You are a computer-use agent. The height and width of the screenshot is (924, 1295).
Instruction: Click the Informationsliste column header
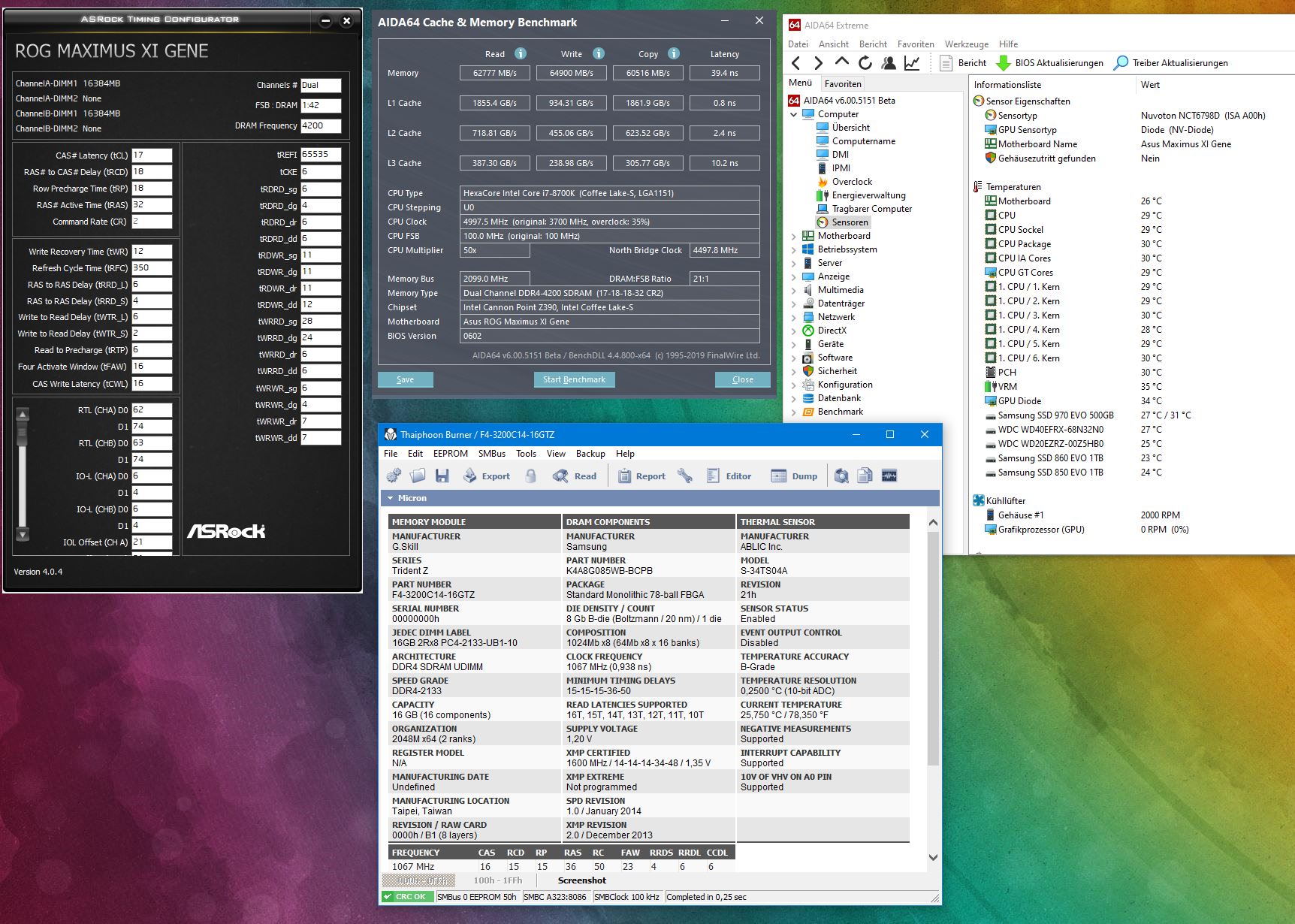[x=1007, y=85]
